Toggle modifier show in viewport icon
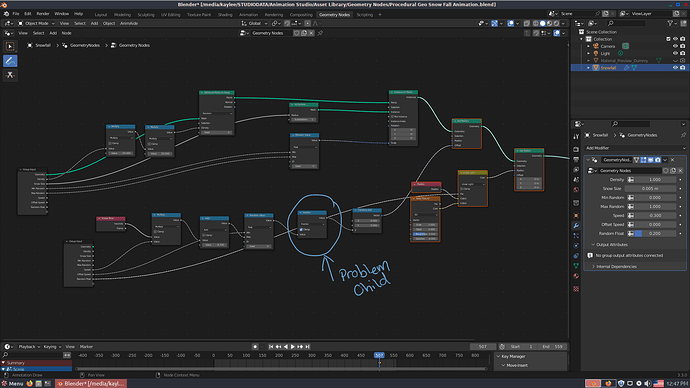Screen dimensions: 690x388 click(650, 160)
